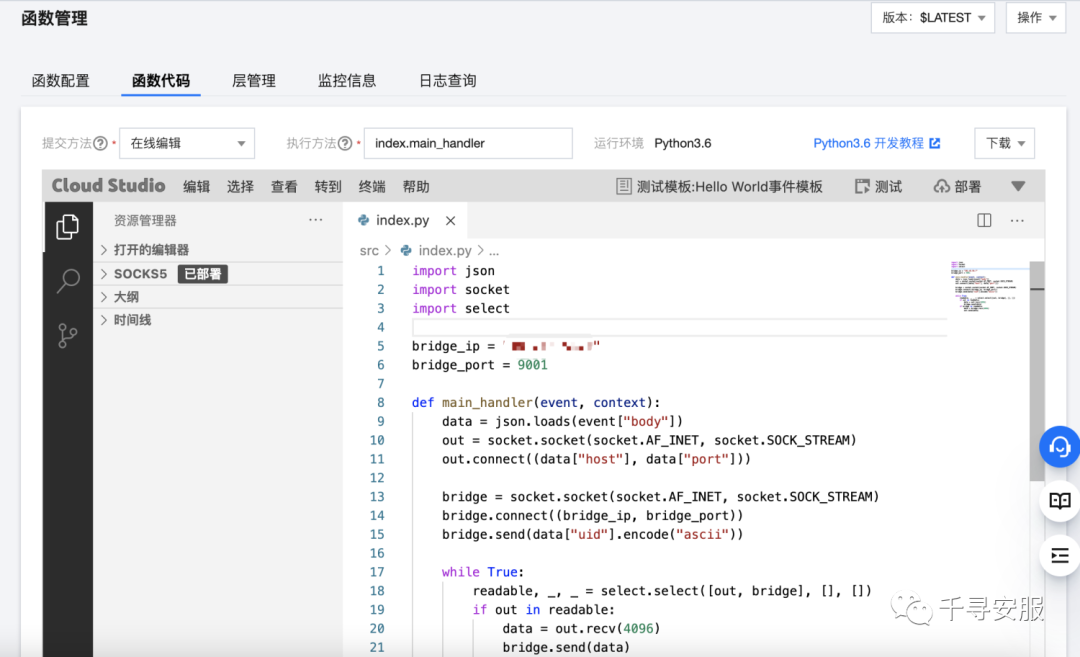Open the 编辑 menu
Viewport: 1080px width, 657px height.
[x=196, y=187]
